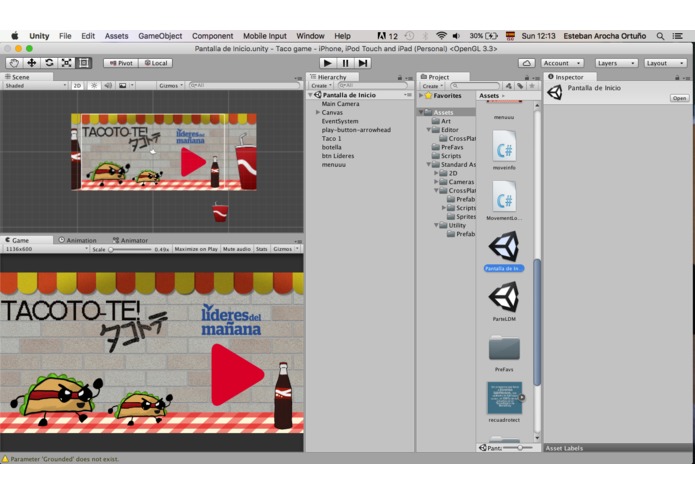Adjust Project icon size slider
The width and height of the screenshot is (695, 494).
pyautogui.click(x=519, y=448)
